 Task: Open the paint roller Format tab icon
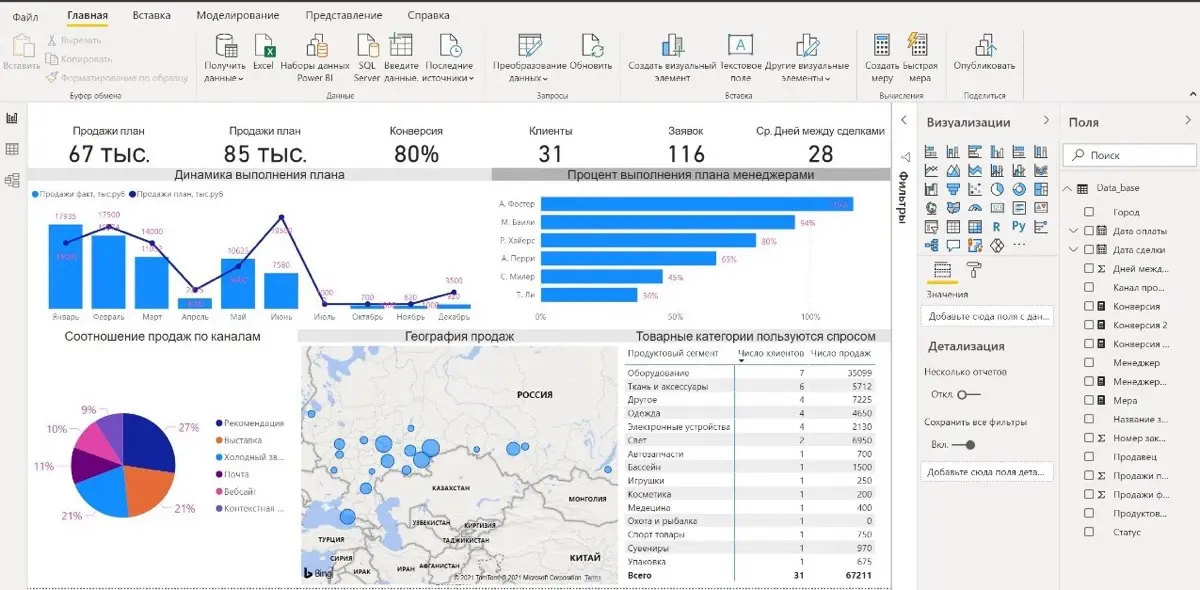click(974, 271)
